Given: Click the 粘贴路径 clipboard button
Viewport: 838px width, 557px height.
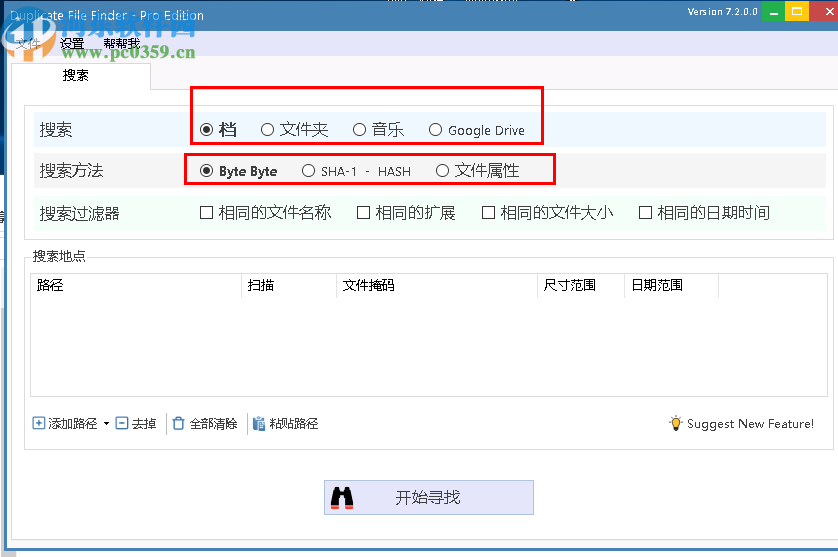Looking at the screenshot, I should pyautogui.click(x=285, y=423).
